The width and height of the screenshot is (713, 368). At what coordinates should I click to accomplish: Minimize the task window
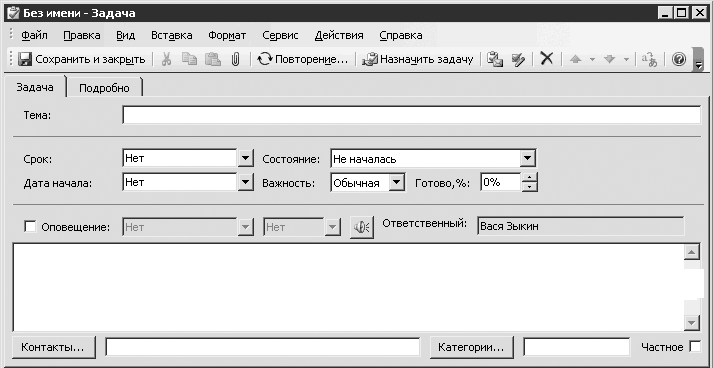click(666, 13)
